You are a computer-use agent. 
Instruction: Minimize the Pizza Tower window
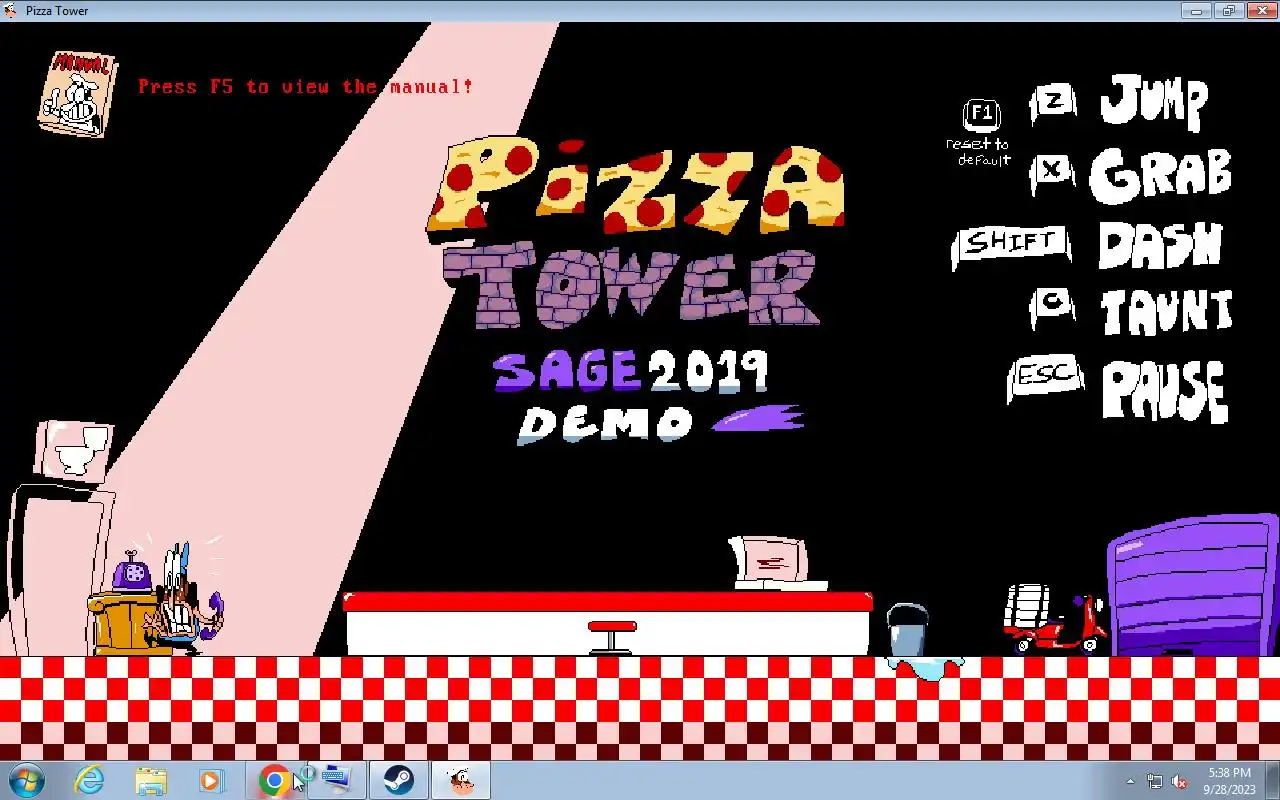click(x=1196, y=11)
